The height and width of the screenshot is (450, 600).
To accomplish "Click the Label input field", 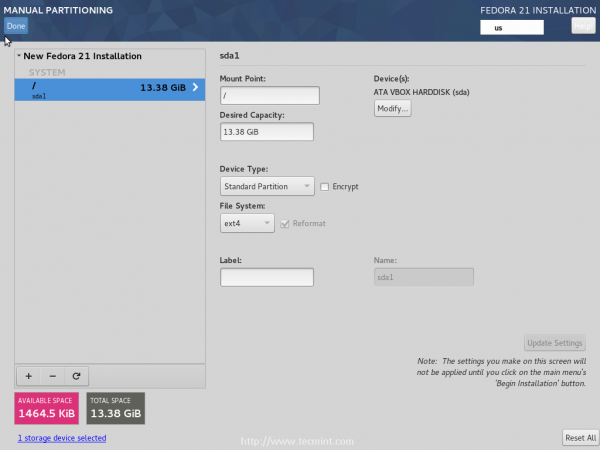I will (267, 277).
